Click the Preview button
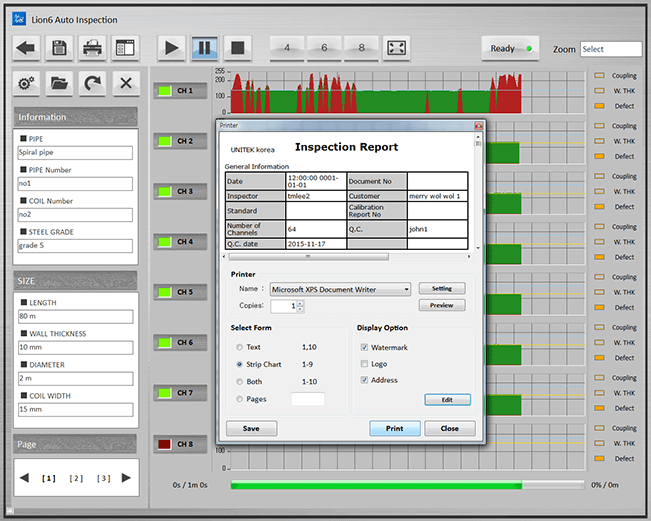This screenshot has height=521, width=651. [x=442, y=305]
